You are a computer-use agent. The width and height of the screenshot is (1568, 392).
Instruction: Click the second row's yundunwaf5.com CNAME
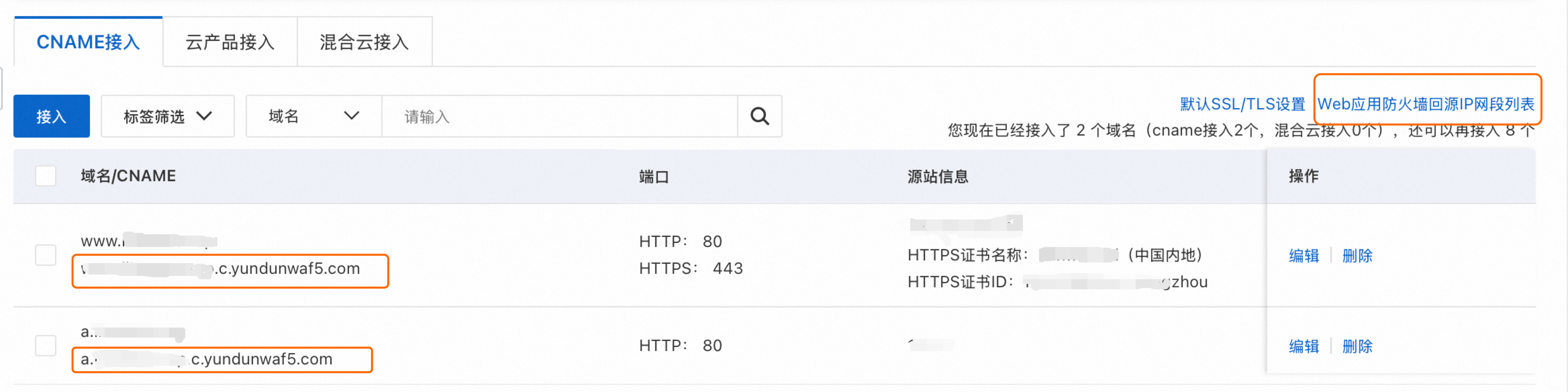pyautogui.click(x=207, y=359)
